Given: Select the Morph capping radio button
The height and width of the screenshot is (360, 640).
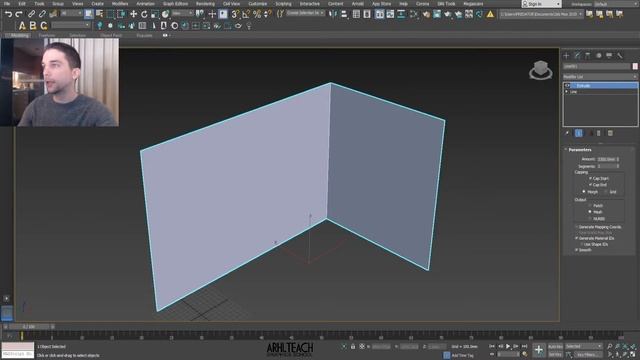Looking at the screenshot, I should (584, 191).
